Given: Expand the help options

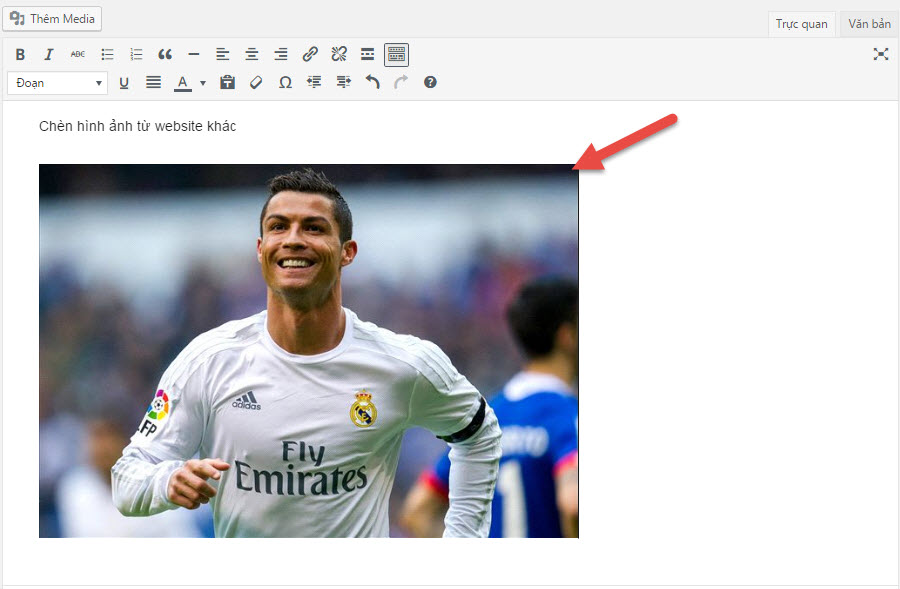Looking at the screenshot, I should click(x=429, y=82).
